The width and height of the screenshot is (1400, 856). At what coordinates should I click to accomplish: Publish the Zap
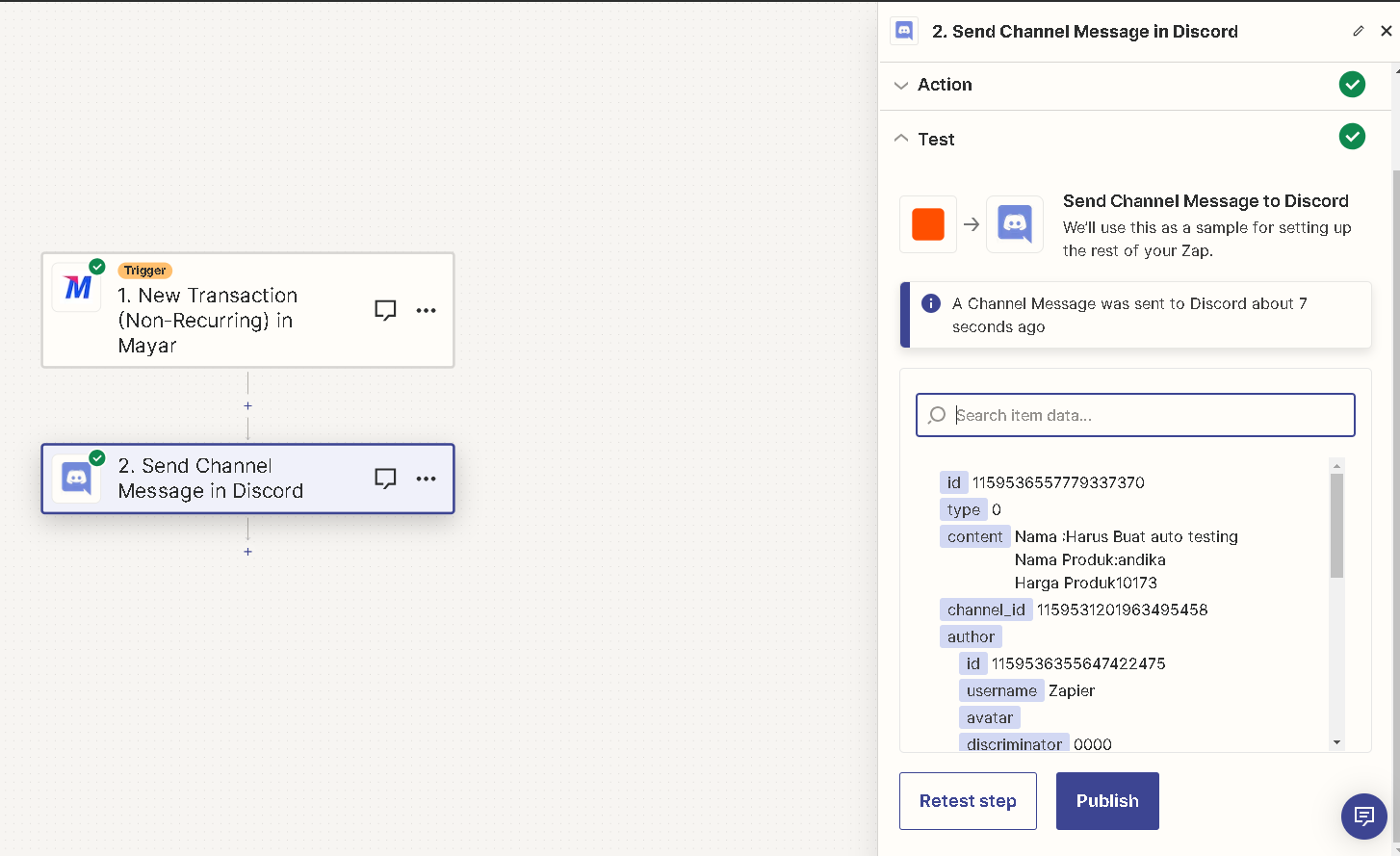pos(1107,801)
